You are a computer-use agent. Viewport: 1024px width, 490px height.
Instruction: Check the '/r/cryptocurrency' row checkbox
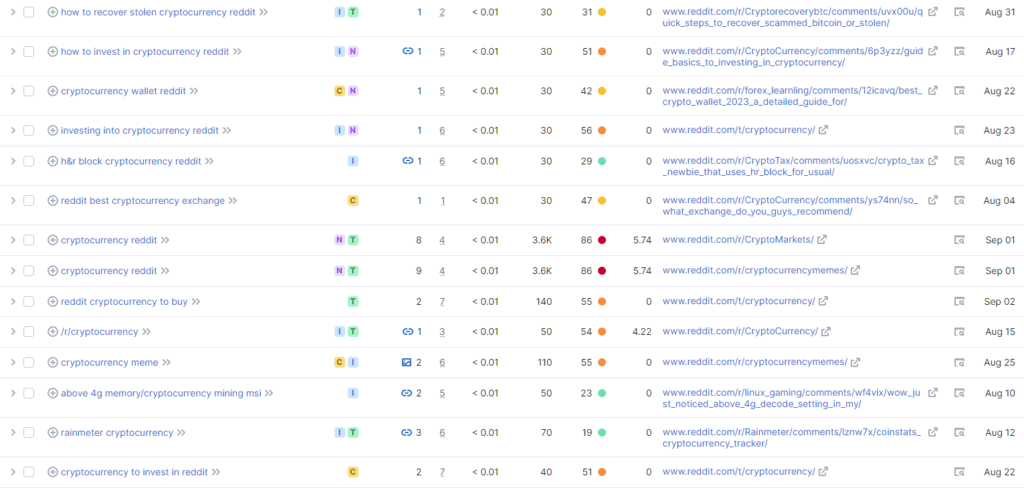(x=29, y=331)
